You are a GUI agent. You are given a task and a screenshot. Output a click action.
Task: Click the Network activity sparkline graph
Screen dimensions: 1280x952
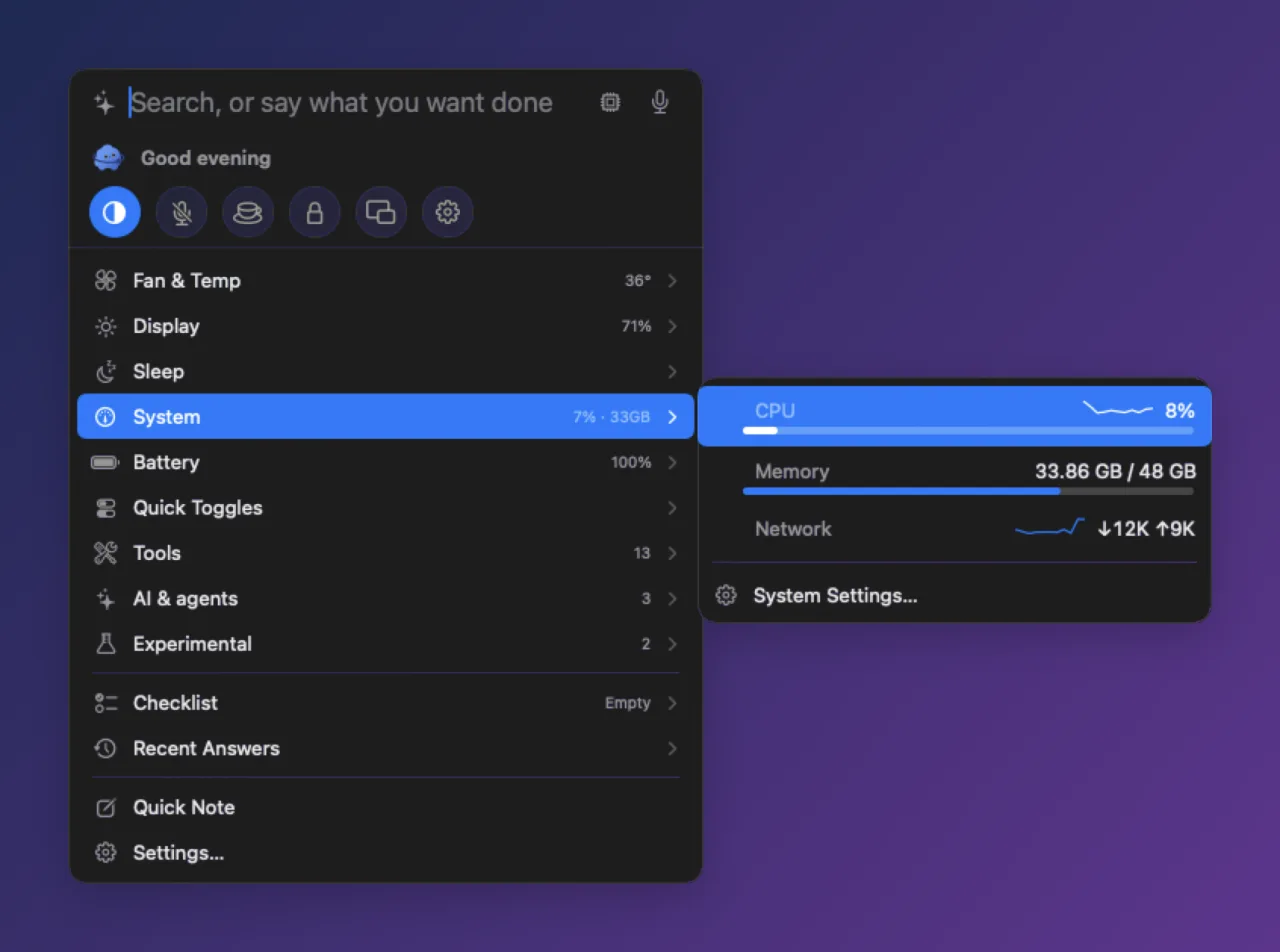pyautogui.click(x=1050, y=527)
